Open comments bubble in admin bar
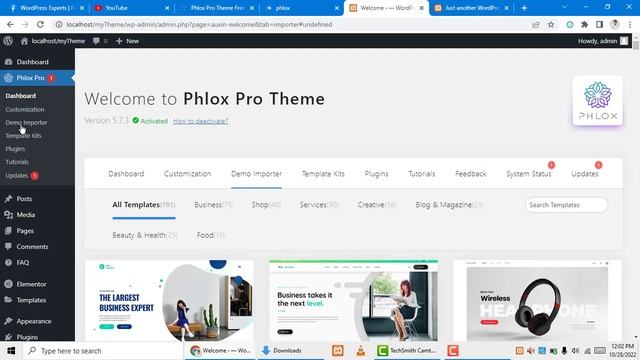 [x=100, y=41]
